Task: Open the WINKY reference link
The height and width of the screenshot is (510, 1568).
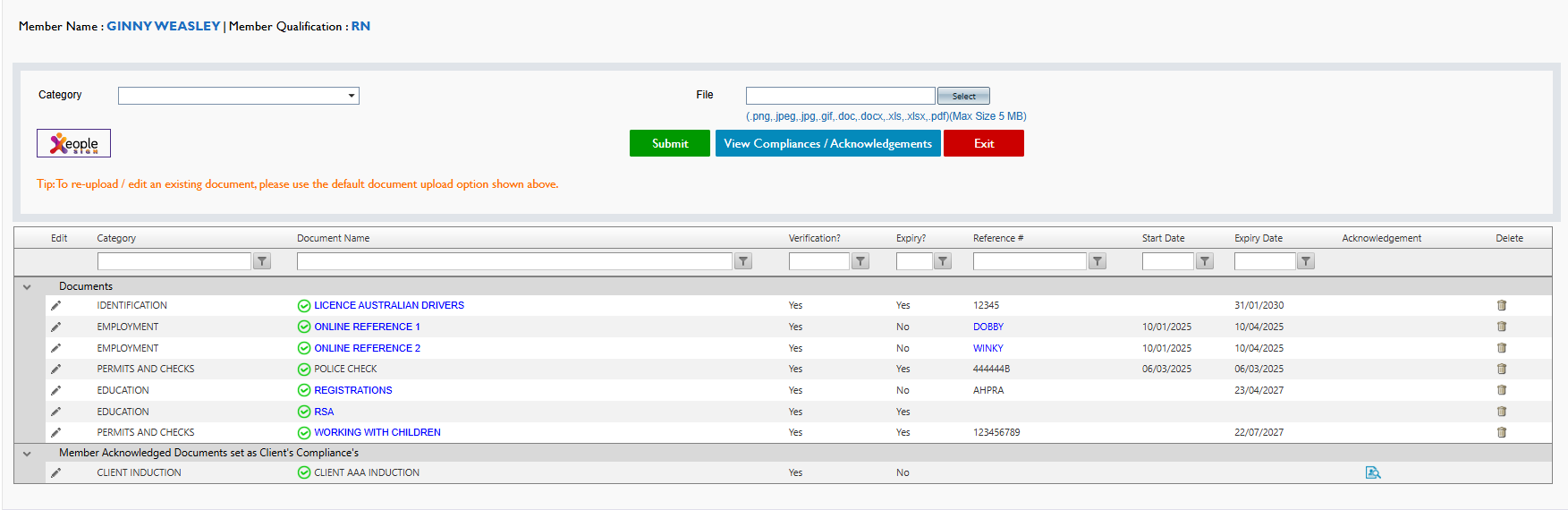Action: pos(988,348)
